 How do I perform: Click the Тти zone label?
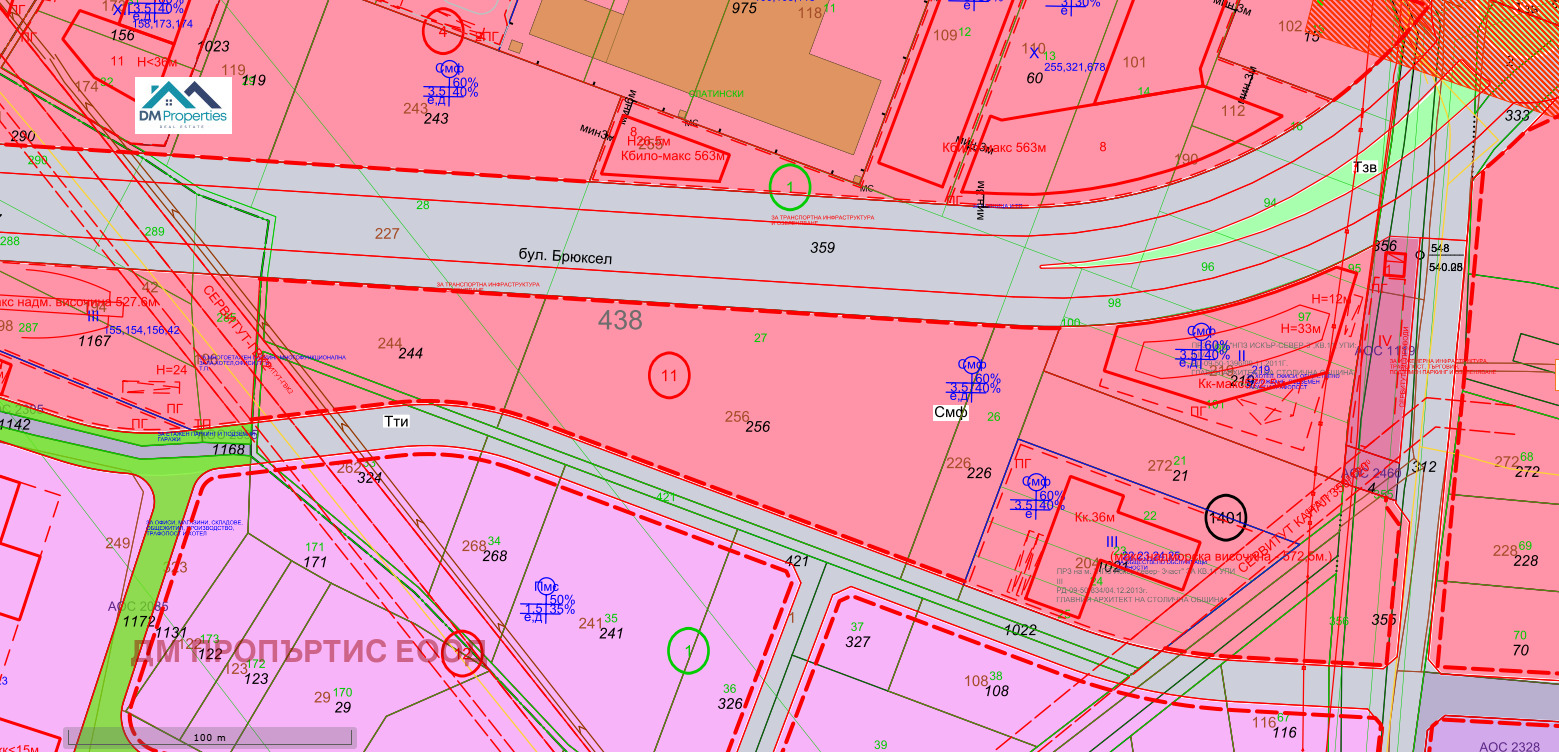pos(397,422)
